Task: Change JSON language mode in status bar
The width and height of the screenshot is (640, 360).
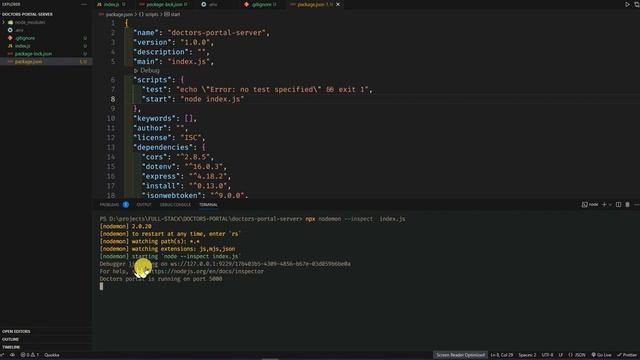Action: click(577, 355)
